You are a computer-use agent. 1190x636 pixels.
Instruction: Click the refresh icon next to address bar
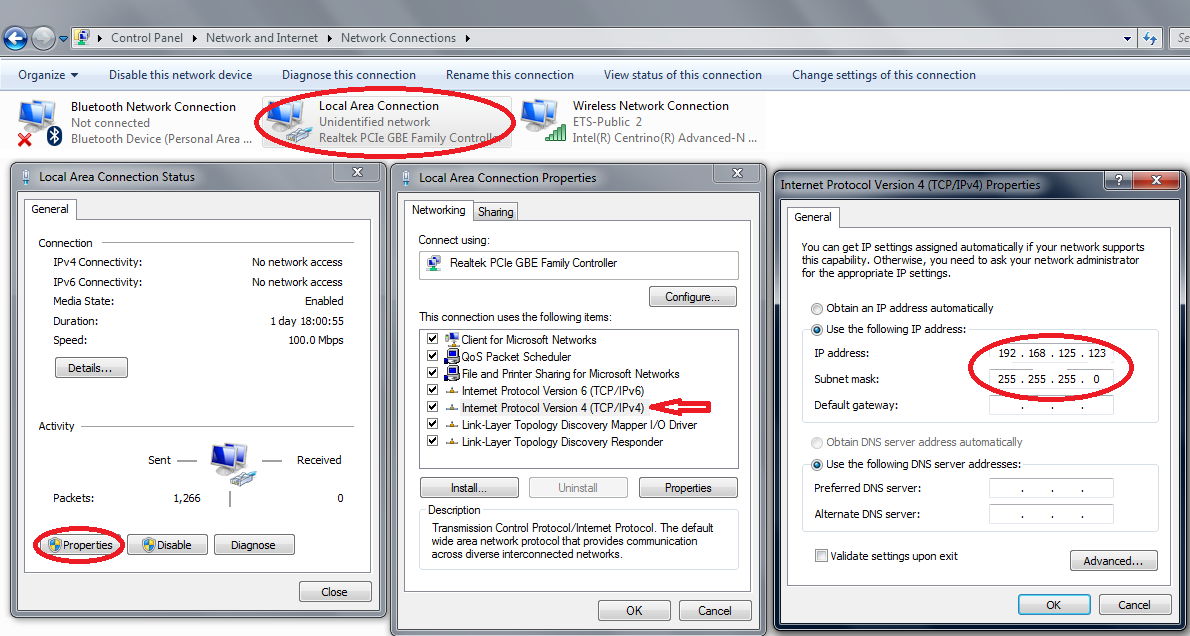(1150, 38)
